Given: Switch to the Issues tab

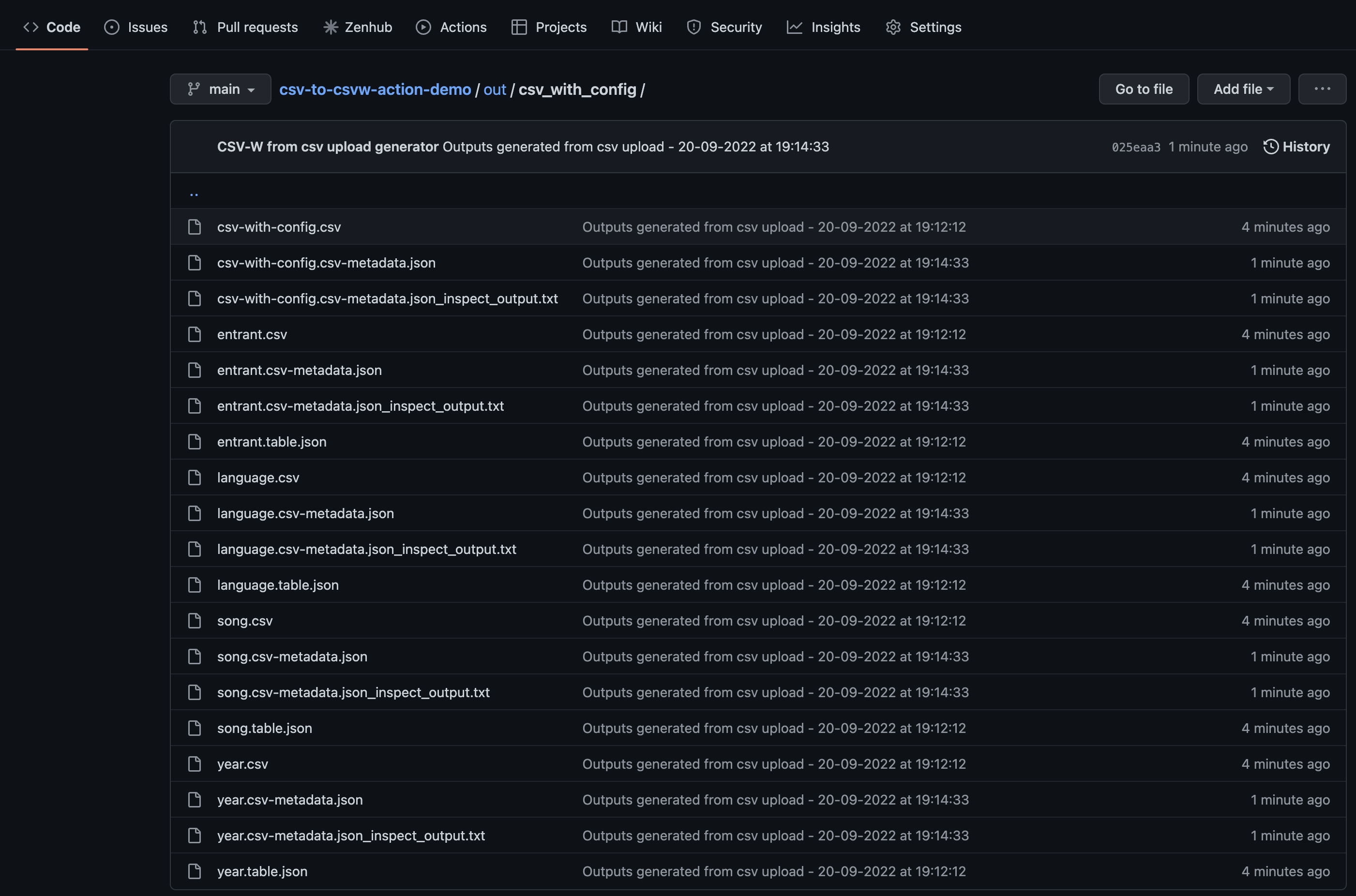Looking at the screenshot, I should pos(136,27).
